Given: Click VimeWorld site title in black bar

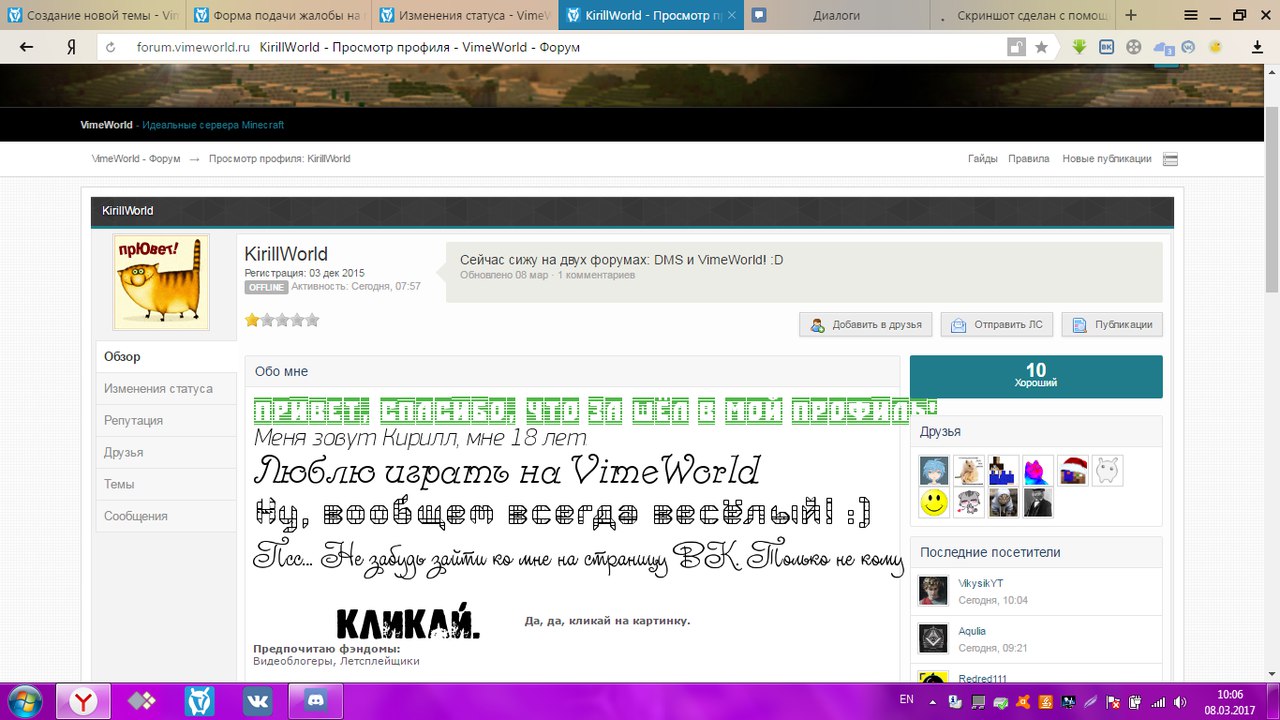Looking at the screenshot, I should point(107,125).
